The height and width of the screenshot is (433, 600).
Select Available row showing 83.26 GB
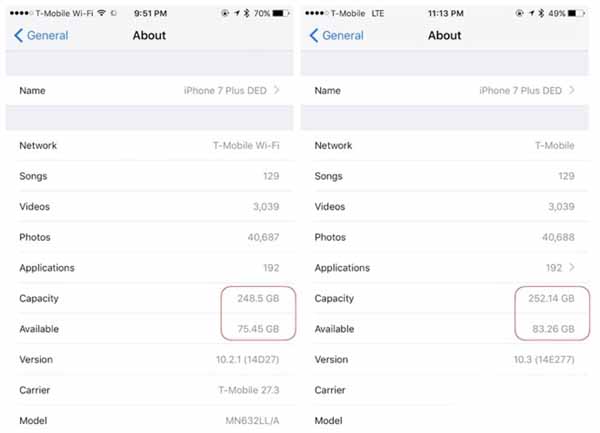(x=445, y=329)
